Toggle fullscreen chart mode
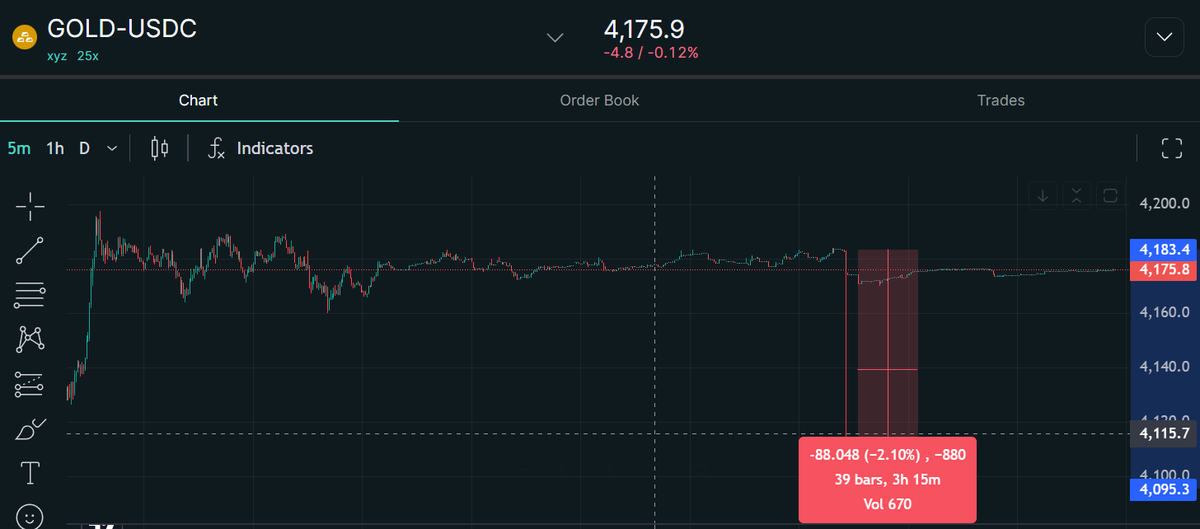Viewport: 1200px width, 529px height. [x=1172, y=148]
